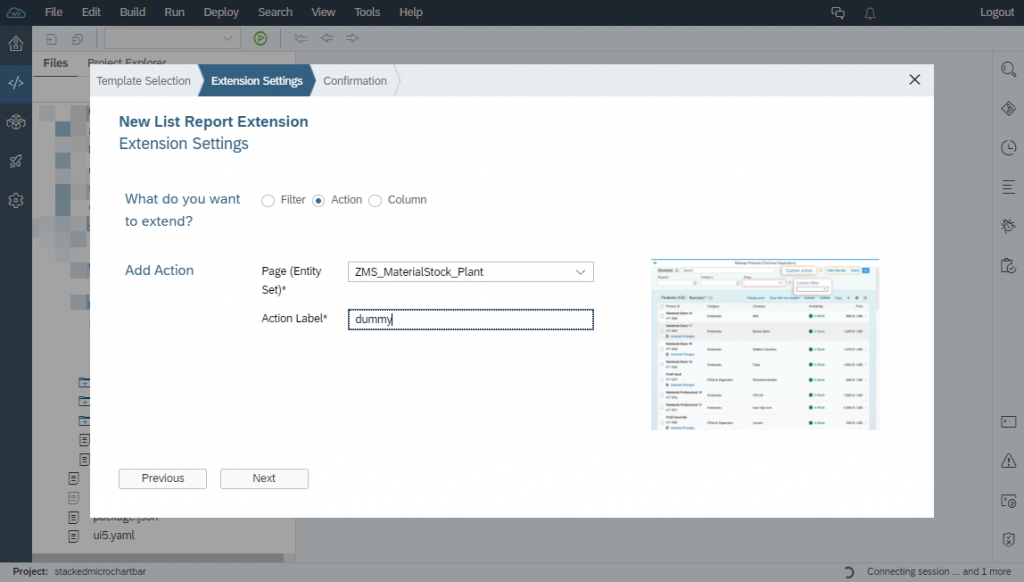1024x582 pixels.
Task: Click the Save toolbar icon
Action: tap(52, 39)
